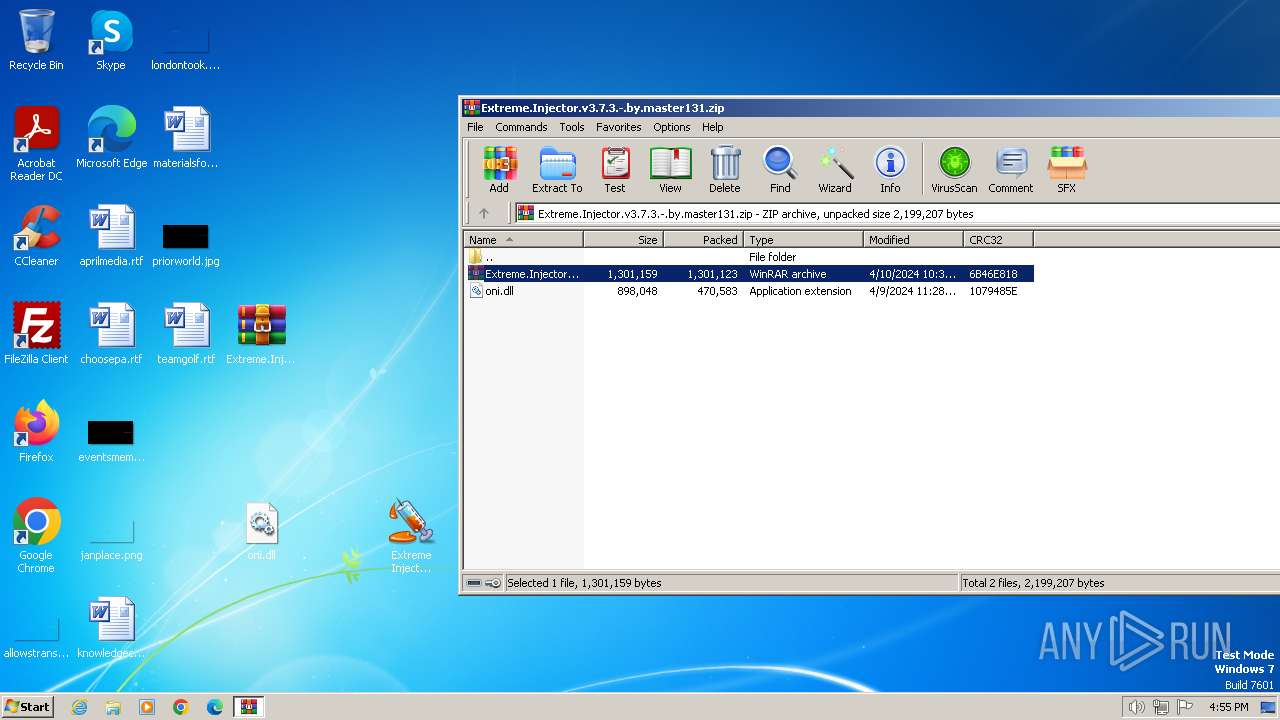
Task: Select the teamgolf.rtf desktop file
Action: (186, 334)
